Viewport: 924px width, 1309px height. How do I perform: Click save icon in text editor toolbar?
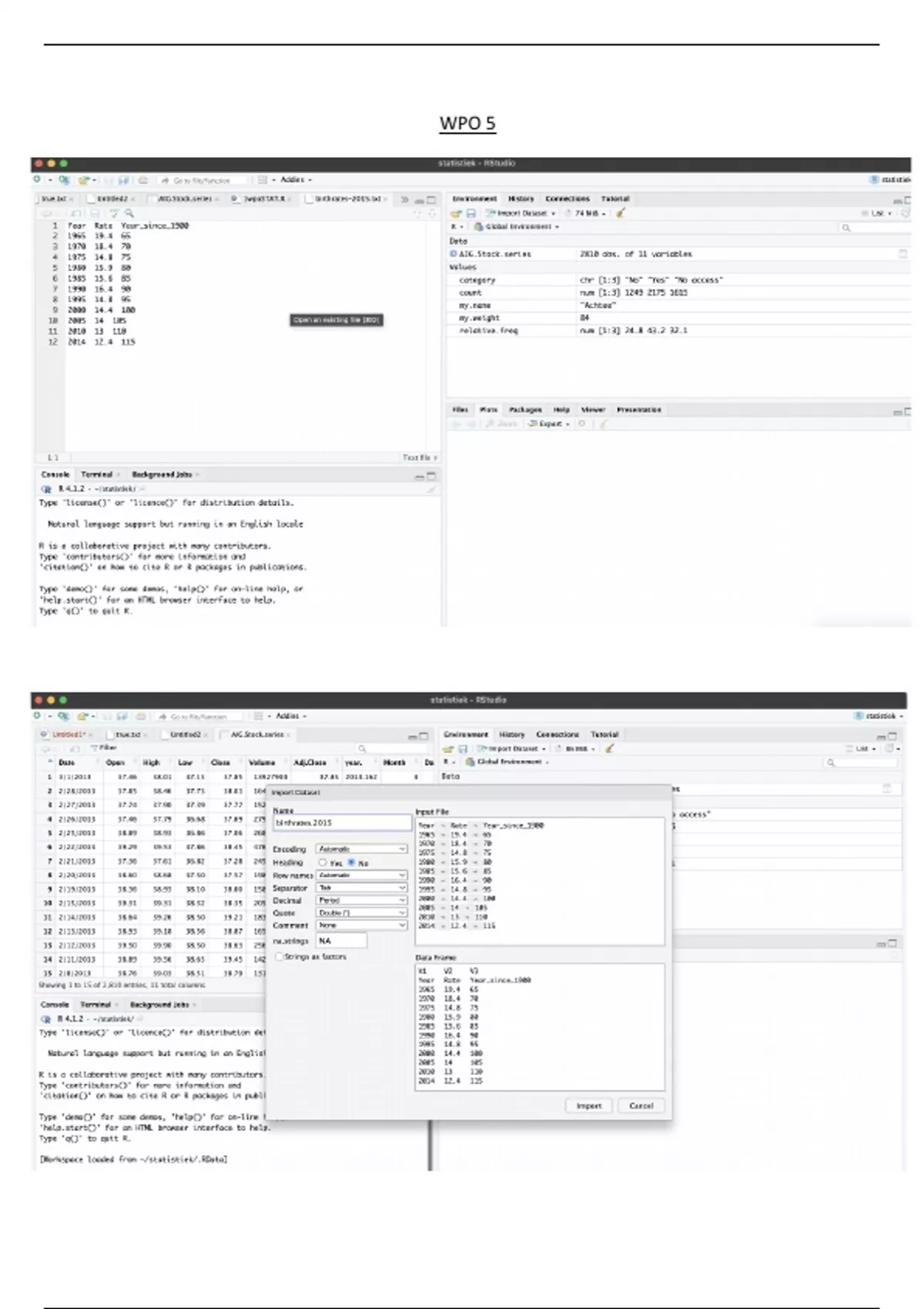[x=94, y=213]
